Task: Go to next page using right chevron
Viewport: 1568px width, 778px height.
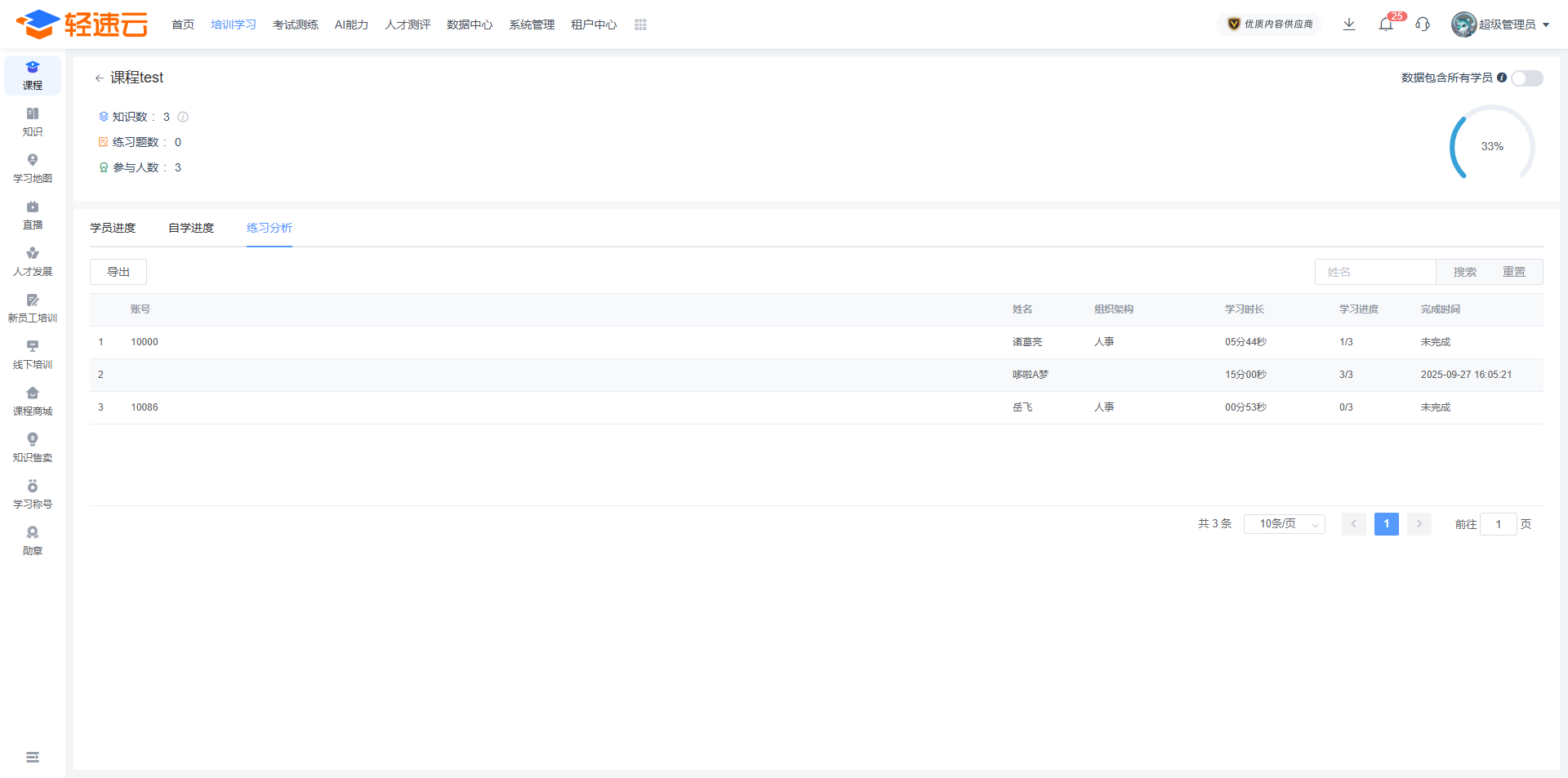Action: coord(1419,524)
